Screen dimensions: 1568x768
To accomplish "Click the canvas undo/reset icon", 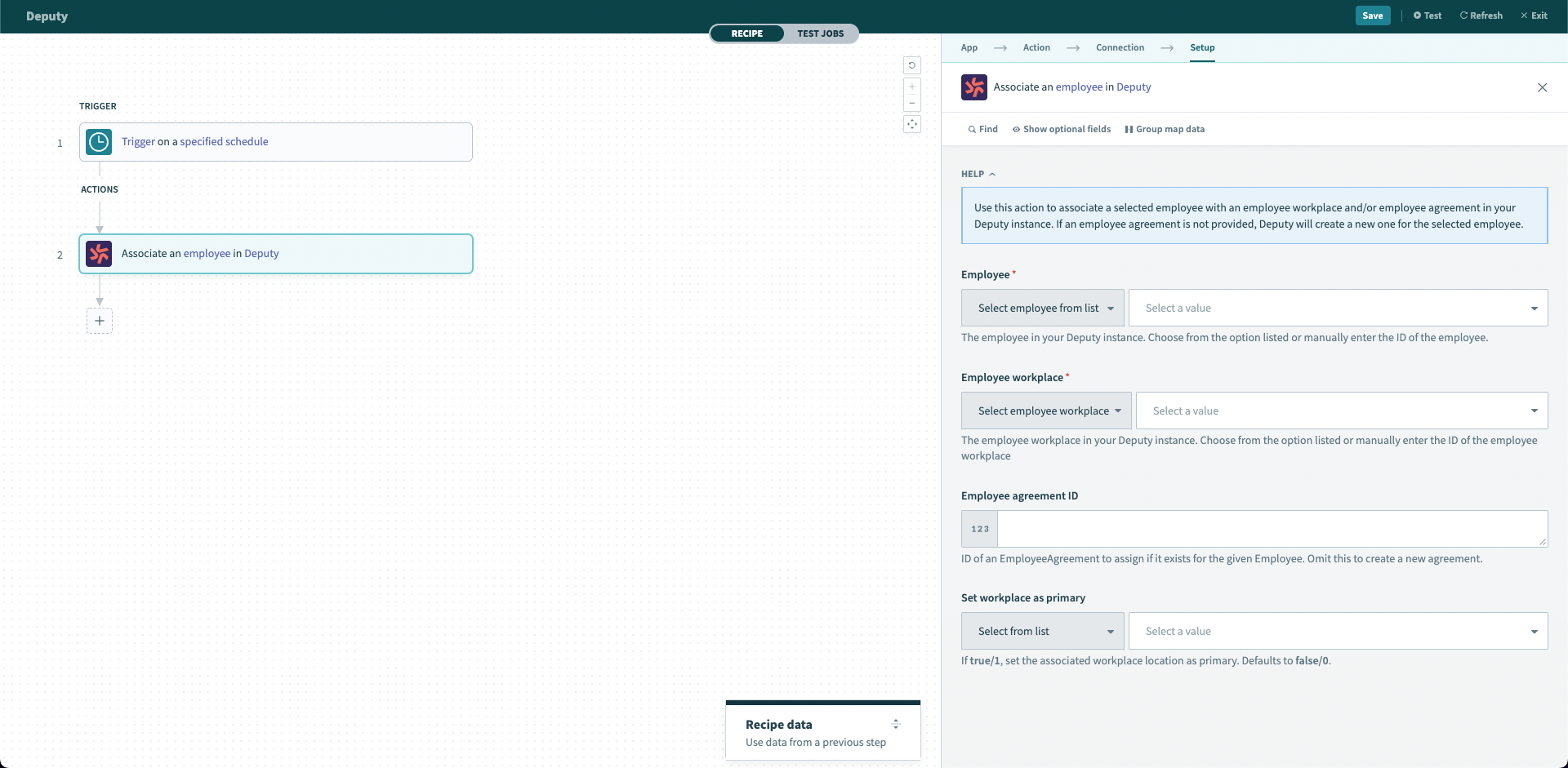I will tap(912, 65).
